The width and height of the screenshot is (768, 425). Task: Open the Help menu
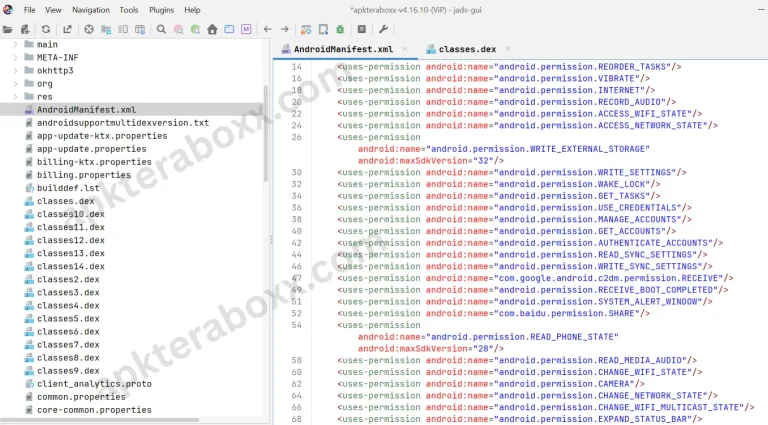[192, 10]
